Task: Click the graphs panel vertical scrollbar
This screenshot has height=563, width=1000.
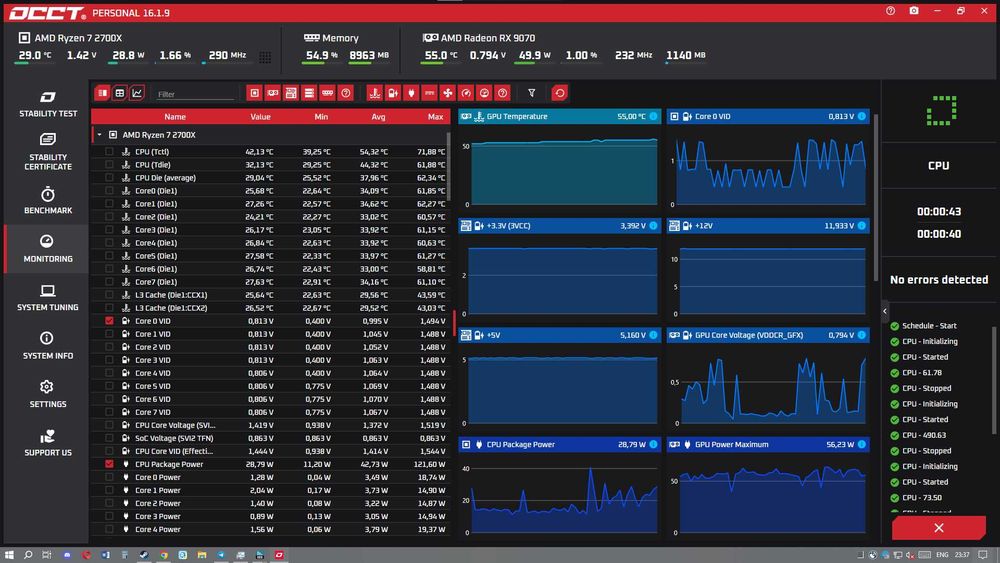Action: tap(876, 198)
